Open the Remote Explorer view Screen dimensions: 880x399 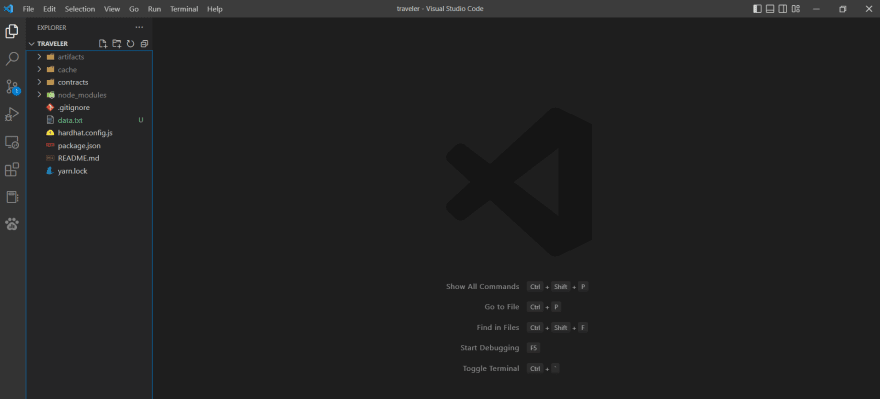point(12,142)
